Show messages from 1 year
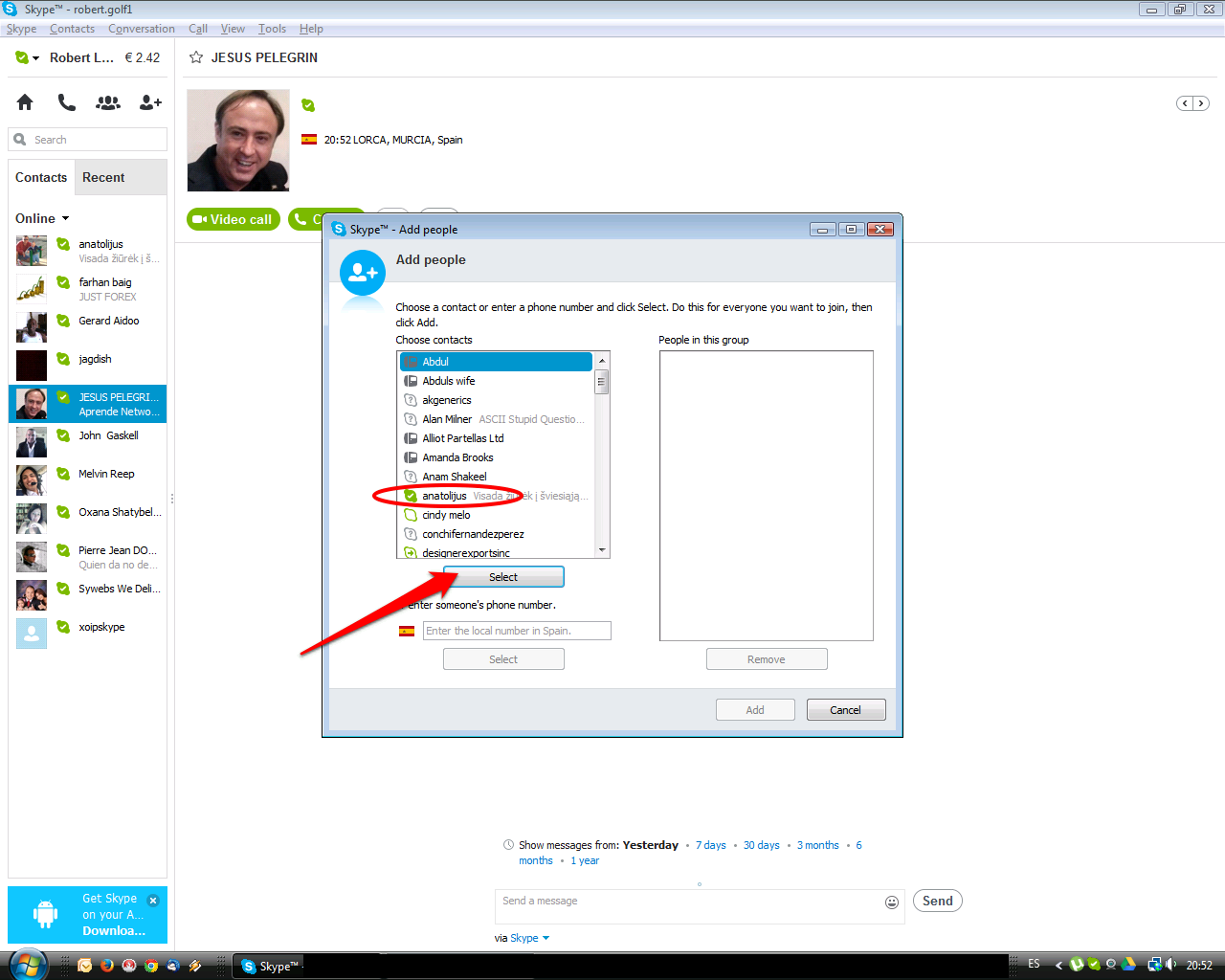Image resolution: width=1225 pixels, height=980 pixels. [585, 860]
